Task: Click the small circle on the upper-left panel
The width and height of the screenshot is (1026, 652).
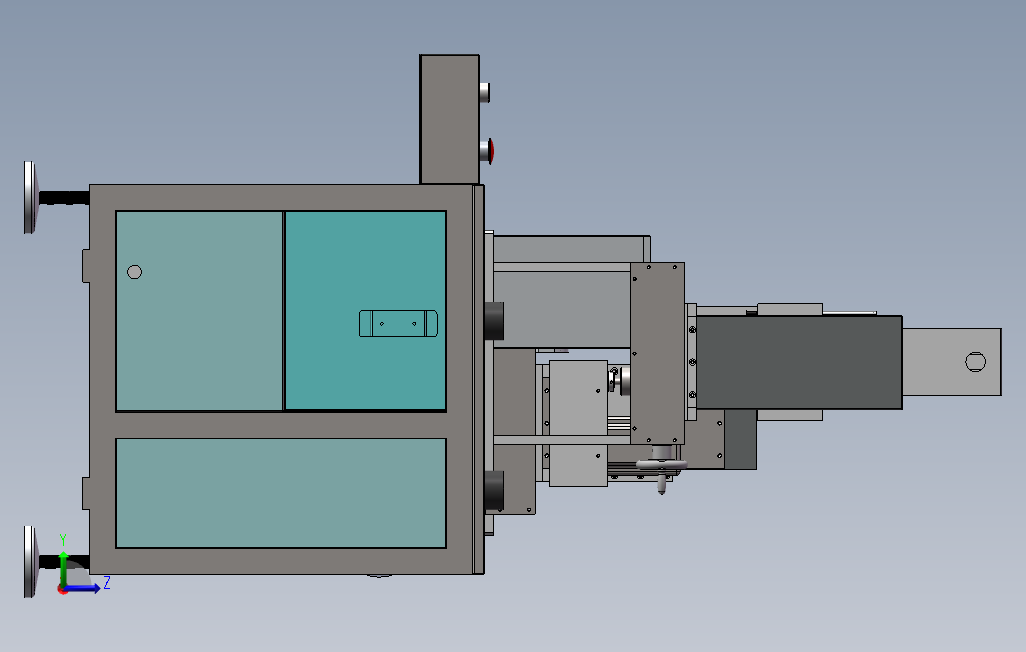Action: pos(134,272)
